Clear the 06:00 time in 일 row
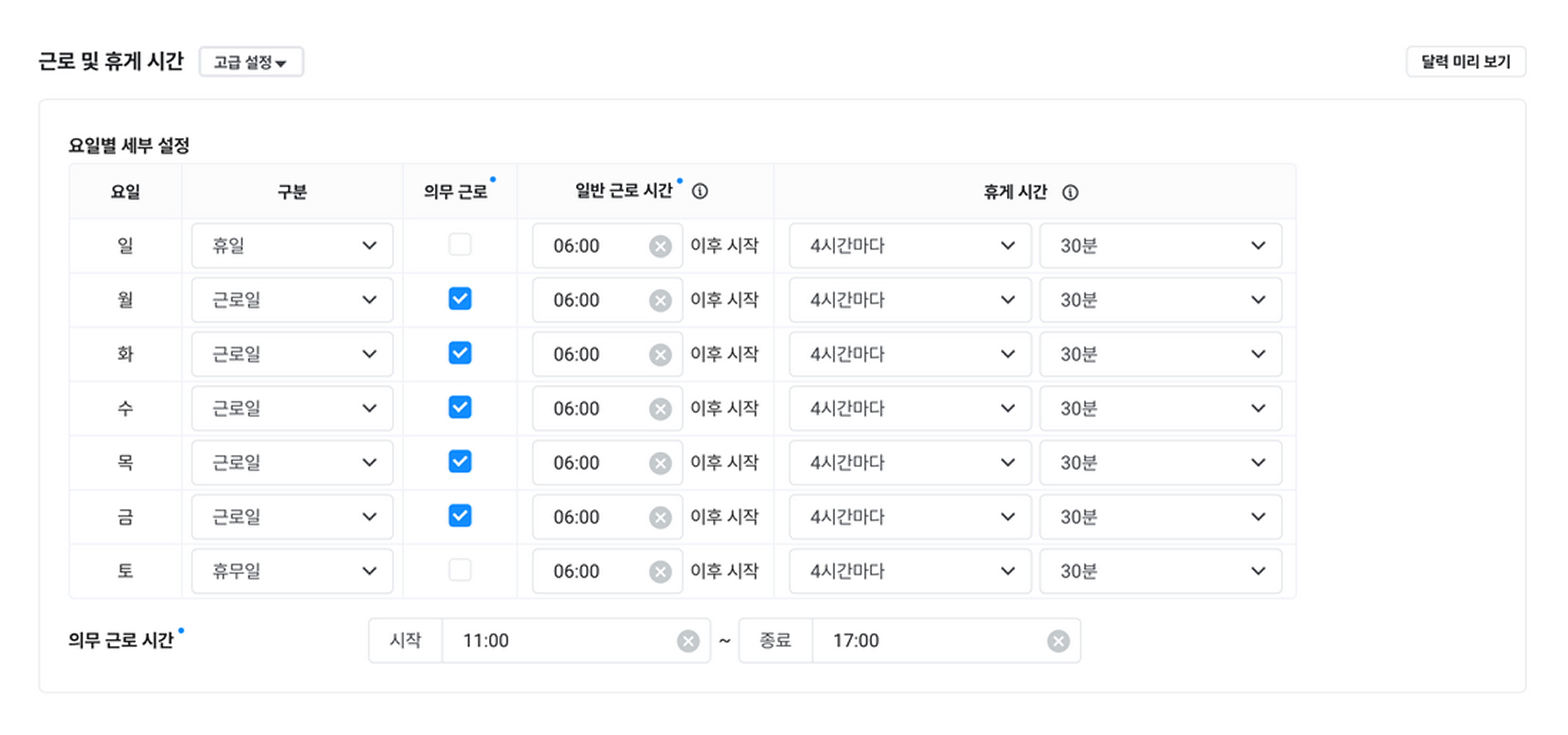Viewport: 1568px width, 735px height. pyautogui.click(x=660, y=246)
